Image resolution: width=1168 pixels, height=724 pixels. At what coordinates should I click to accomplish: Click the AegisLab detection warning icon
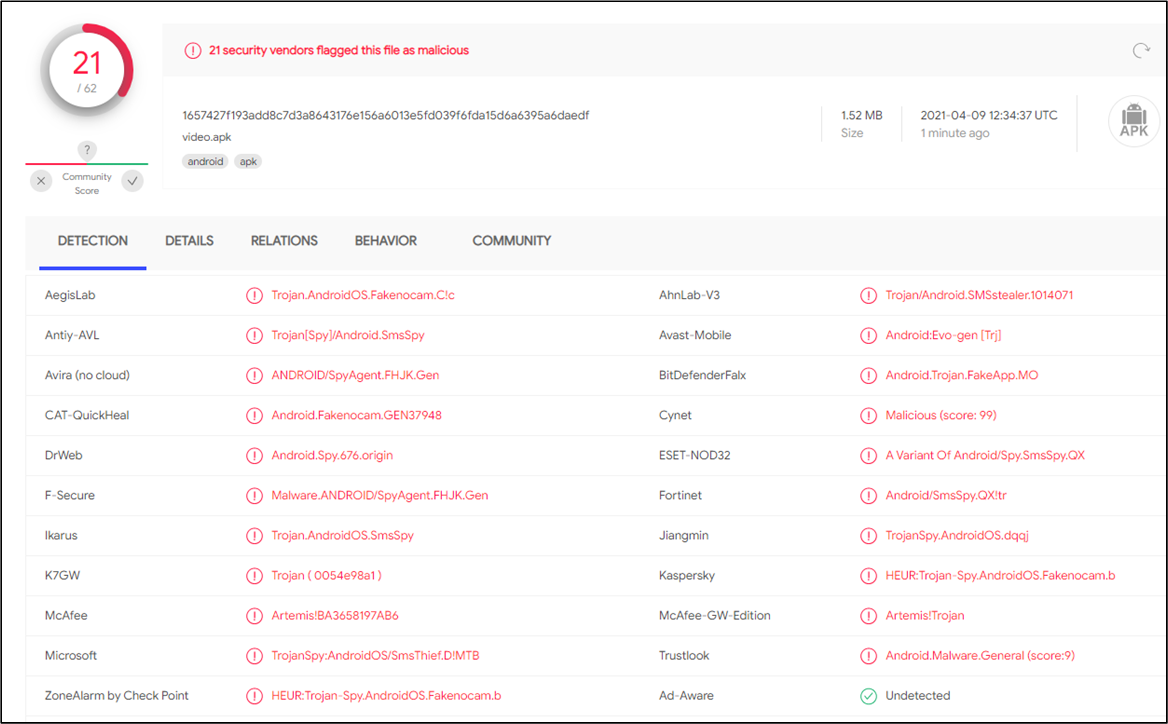click(254, 296)
